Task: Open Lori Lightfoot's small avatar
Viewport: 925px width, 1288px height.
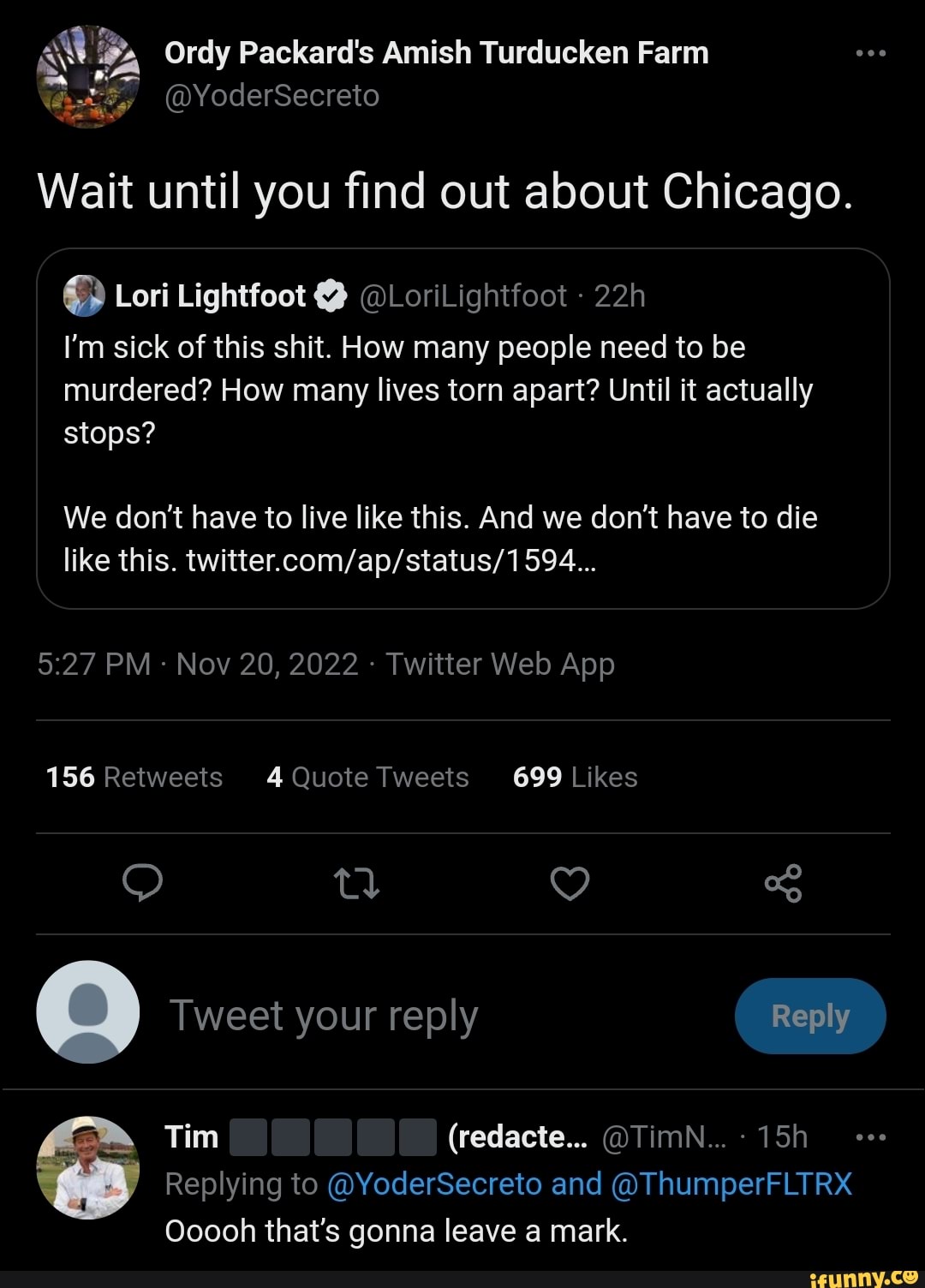Action: (83, 296)
